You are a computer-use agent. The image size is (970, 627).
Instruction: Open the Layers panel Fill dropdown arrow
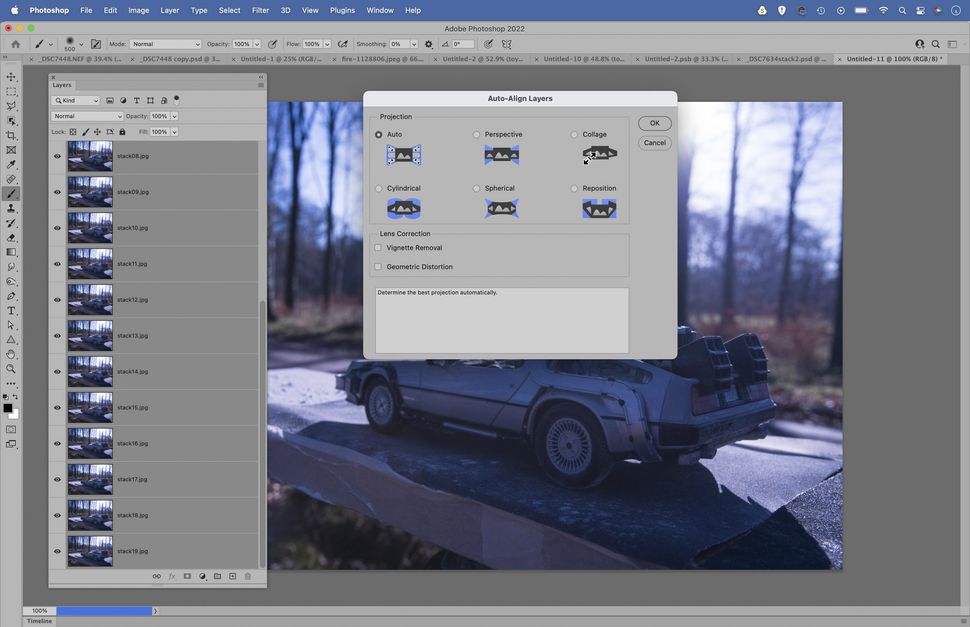[174, 132]
